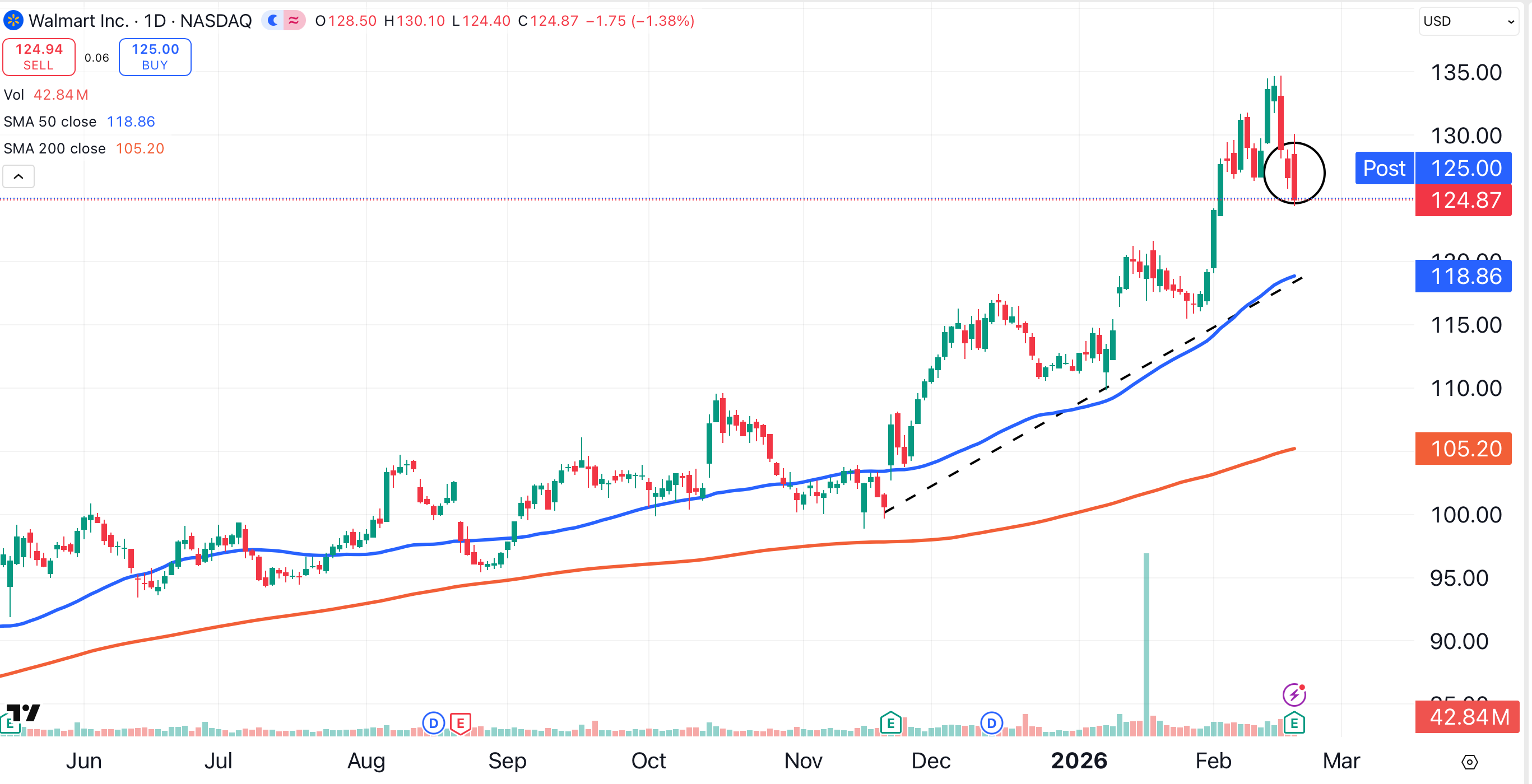Click the post-market session moon icon
Screen dimensions: 1532x784
pos(273,21)
